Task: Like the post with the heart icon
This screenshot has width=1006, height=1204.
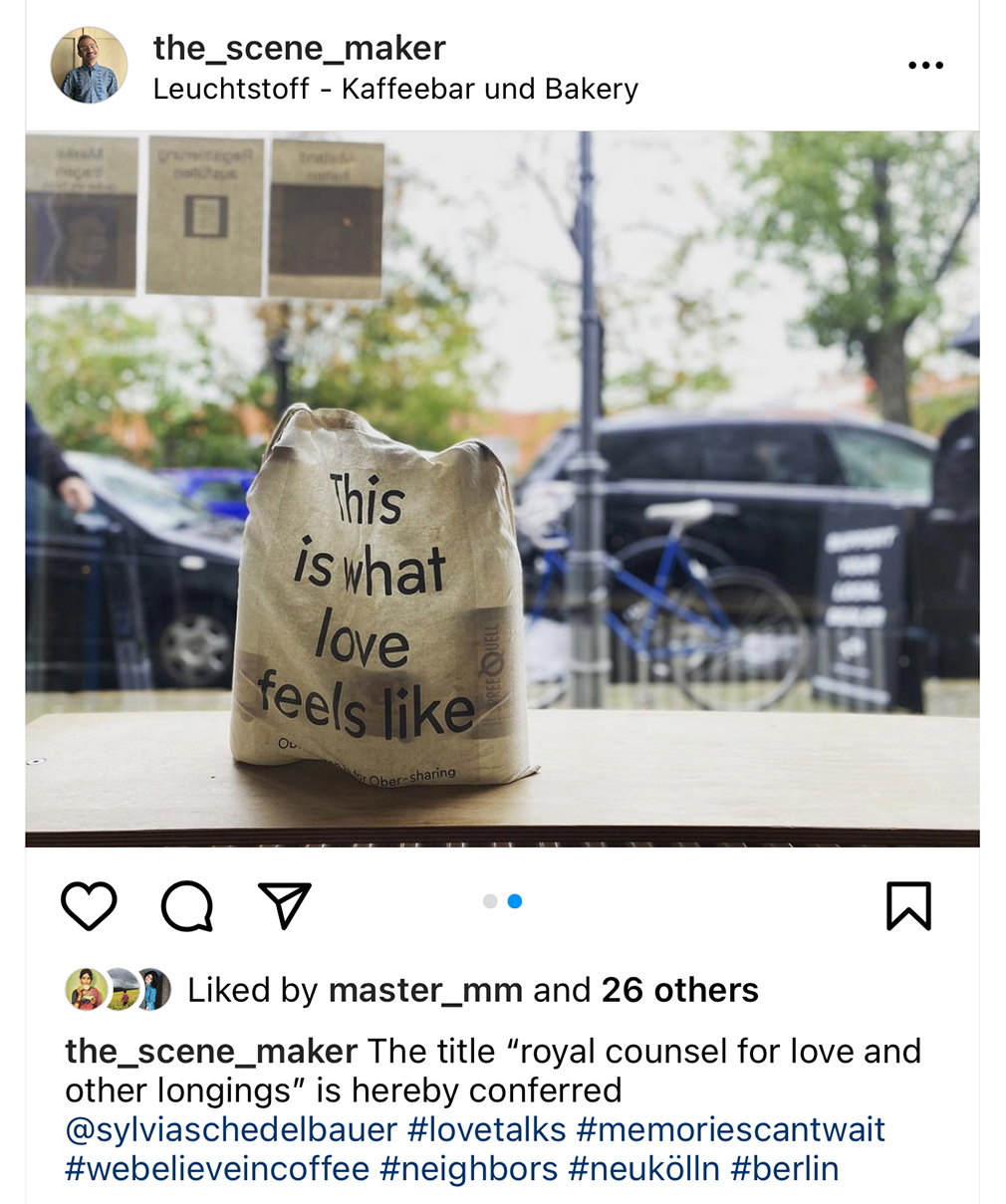Action: coord(89,905)
